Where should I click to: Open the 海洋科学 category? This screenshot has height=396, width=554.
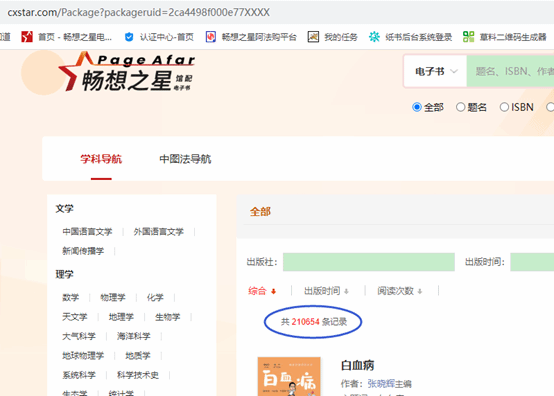point(134,336)
